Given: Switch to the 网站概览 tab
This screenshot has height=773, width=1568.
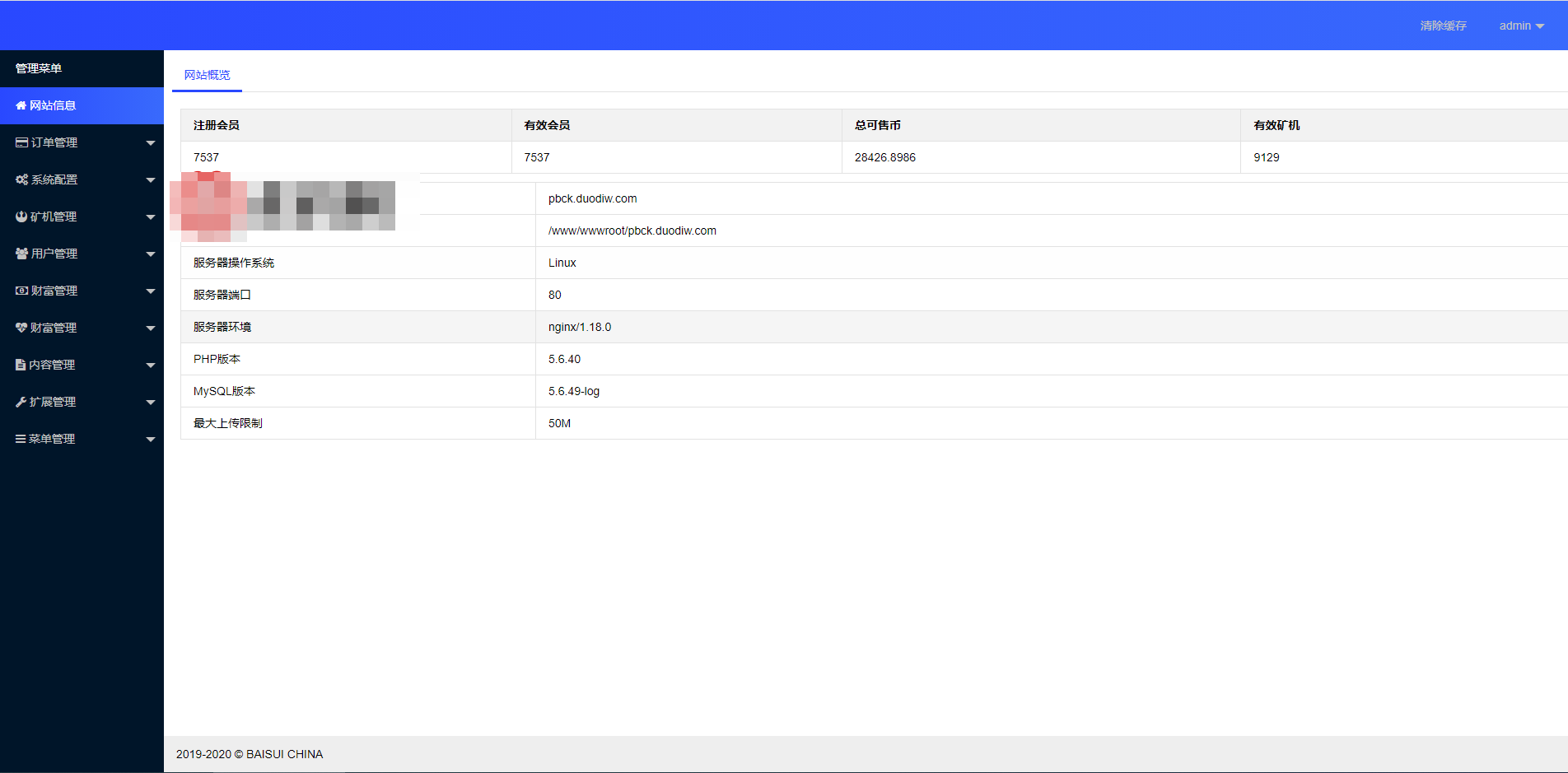Looking at the screenshot, I should pyautogui.click(x=207, y=75).
